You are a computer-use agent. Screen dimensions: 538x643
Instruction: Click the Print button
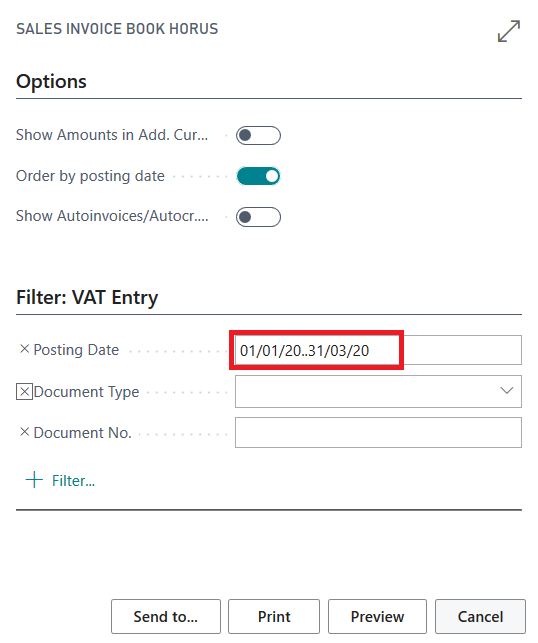[274, 616]
